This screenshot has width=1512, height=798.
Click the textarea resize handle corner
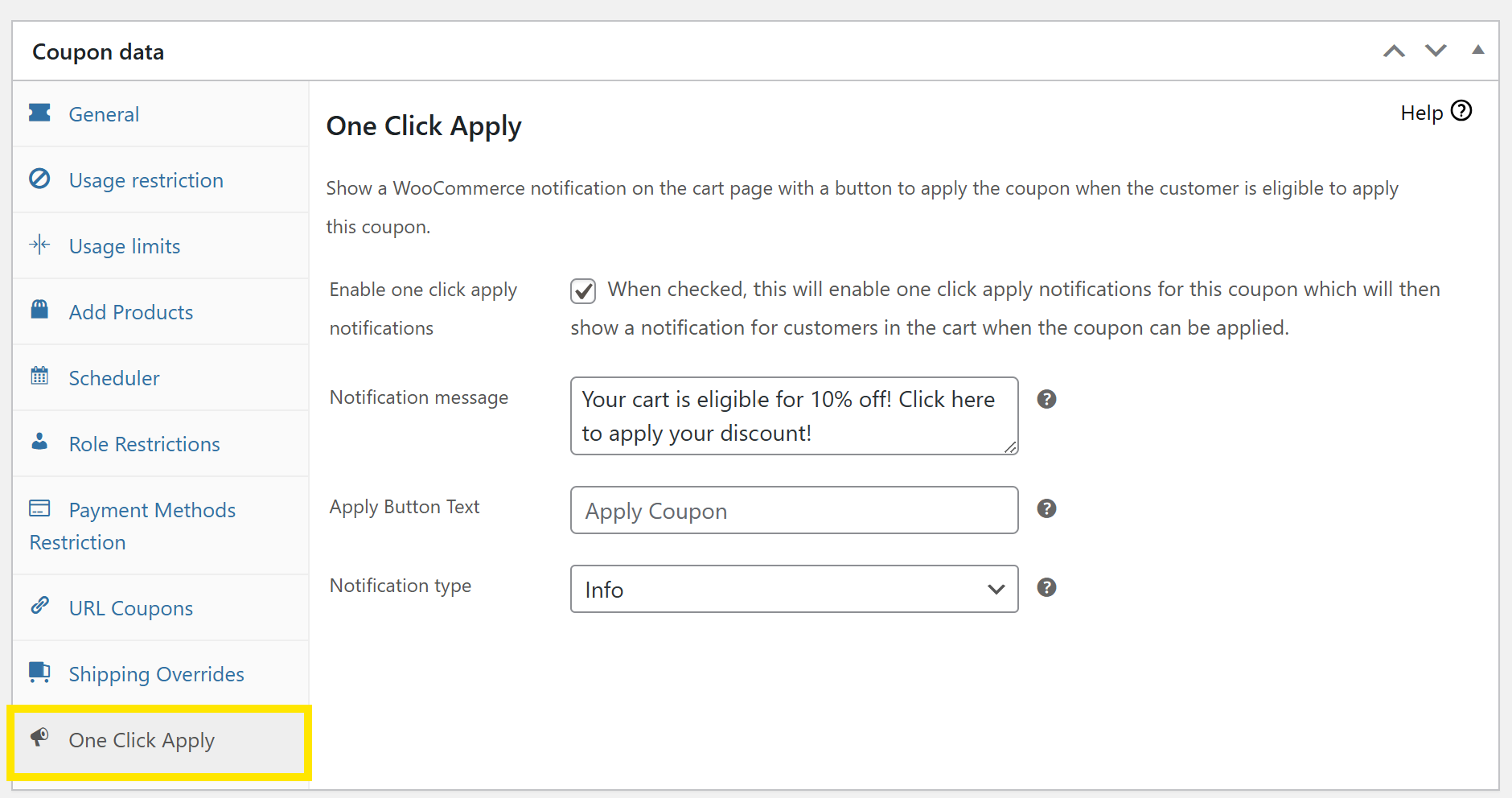1010,447
